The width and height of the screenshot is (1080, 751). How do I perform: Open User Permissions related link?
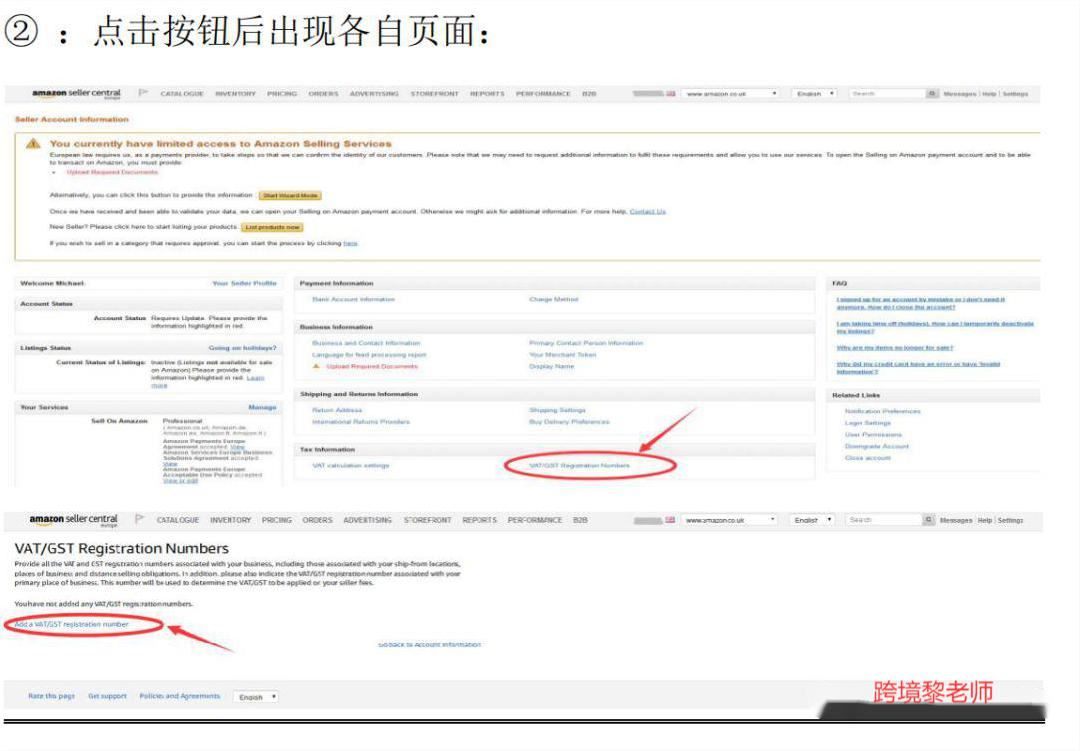tap(873, 435)
